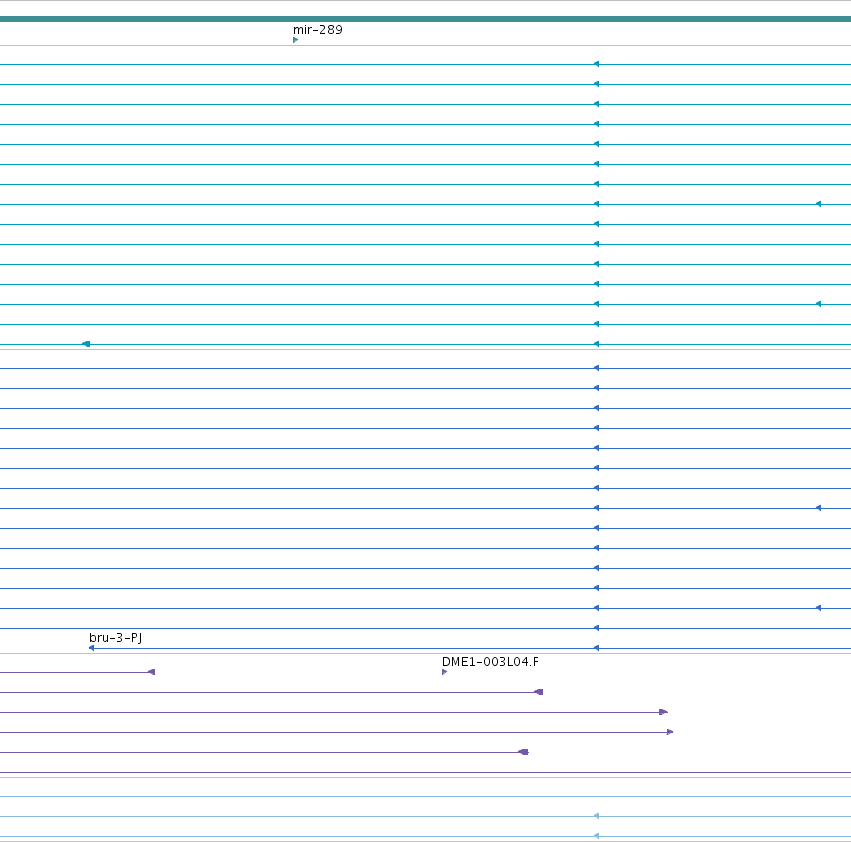The width and height of the screenshot is (851, 842).
Task: Click the DME1-003L04.F feature label
Action: pyautogui.click(x=490, y=662)
